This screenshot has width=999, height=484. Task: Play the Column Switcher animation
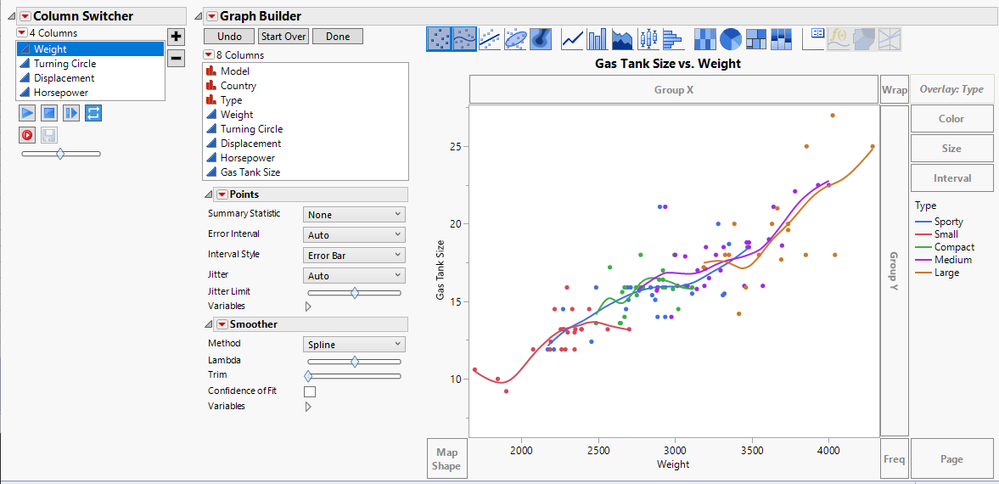click(27, 113)
